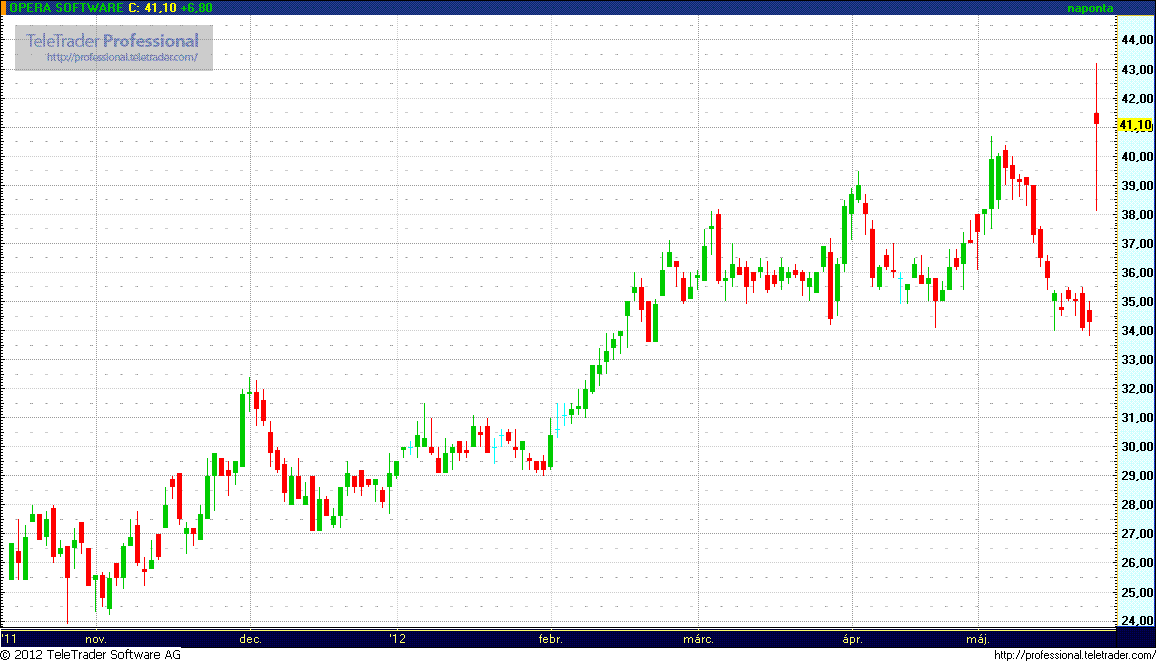Click the naponta interval label

coord(1090,8)
